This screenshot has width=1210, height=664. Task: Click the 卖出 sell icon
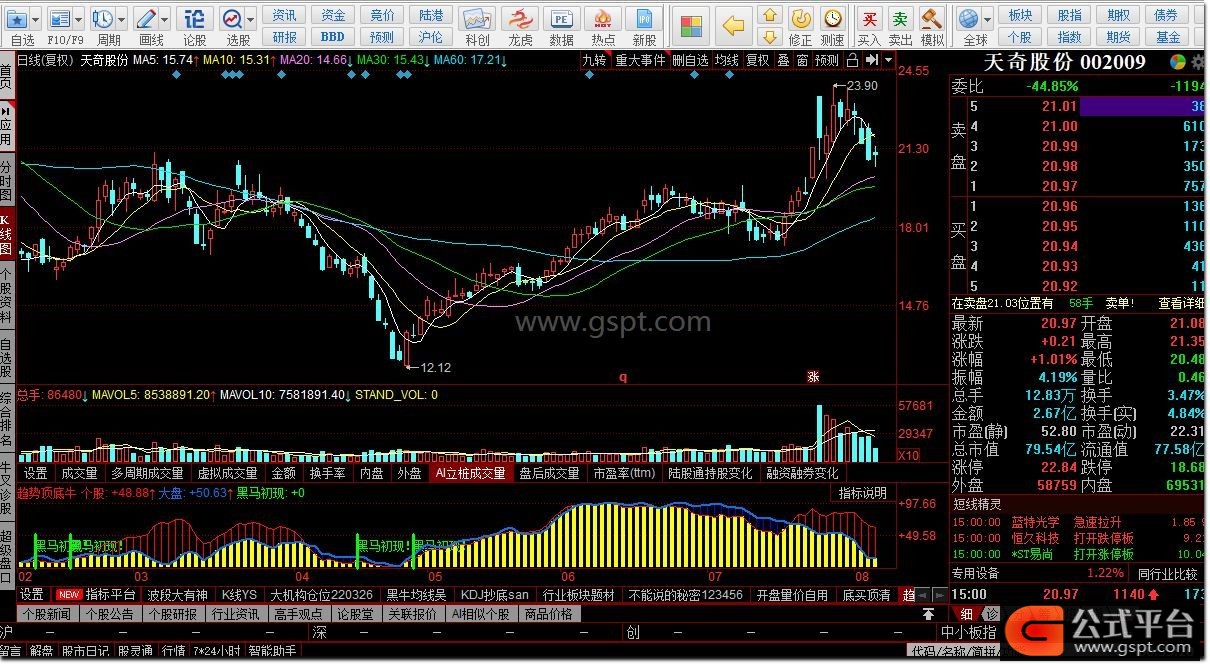tap(901, 19)
